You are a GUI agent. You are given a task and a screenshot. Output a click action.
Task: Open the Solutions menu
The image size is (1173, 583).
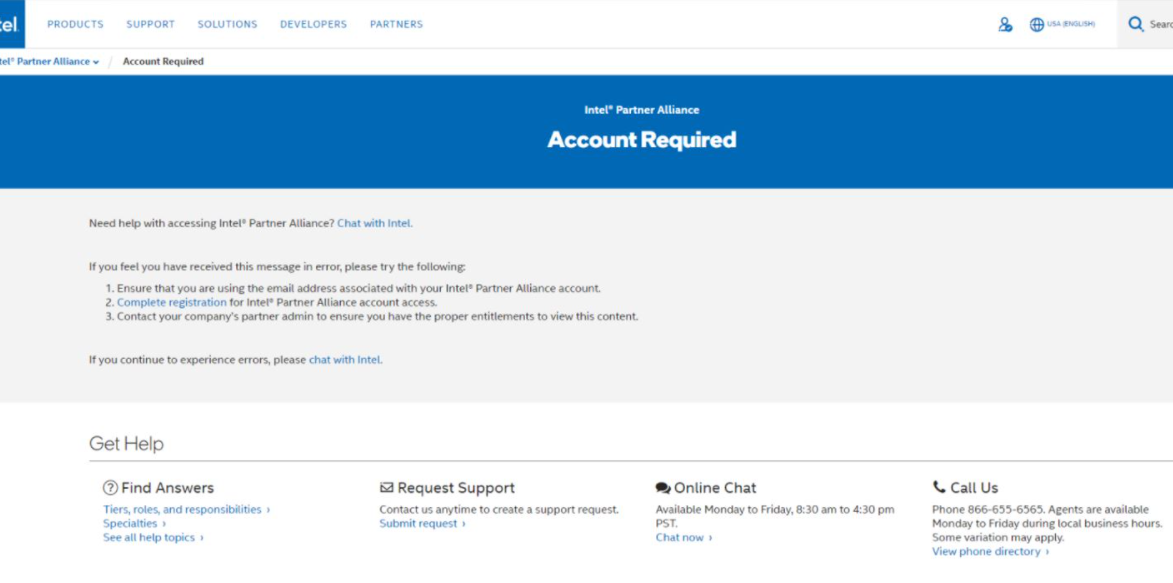[227, 24]
